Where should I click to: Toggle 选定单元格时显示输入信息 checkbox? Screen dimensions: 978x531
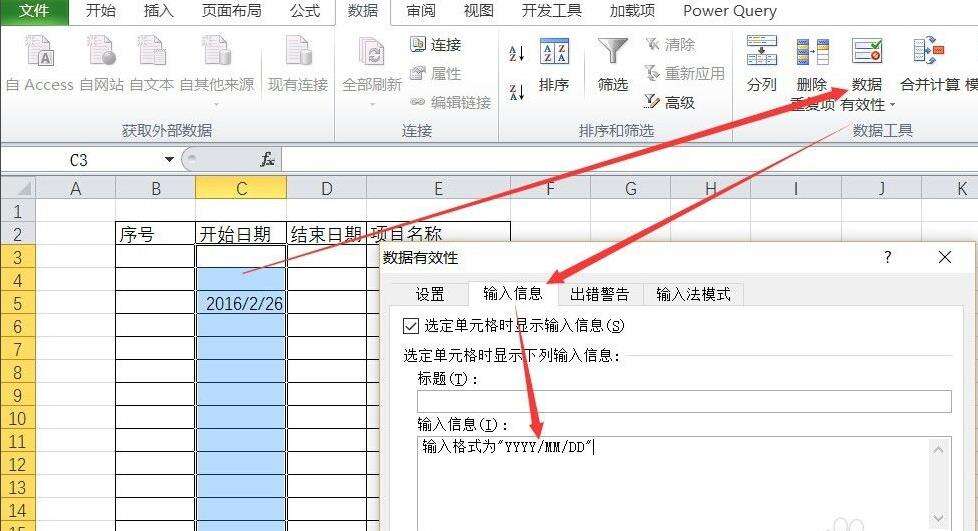(x=411, y=326)
